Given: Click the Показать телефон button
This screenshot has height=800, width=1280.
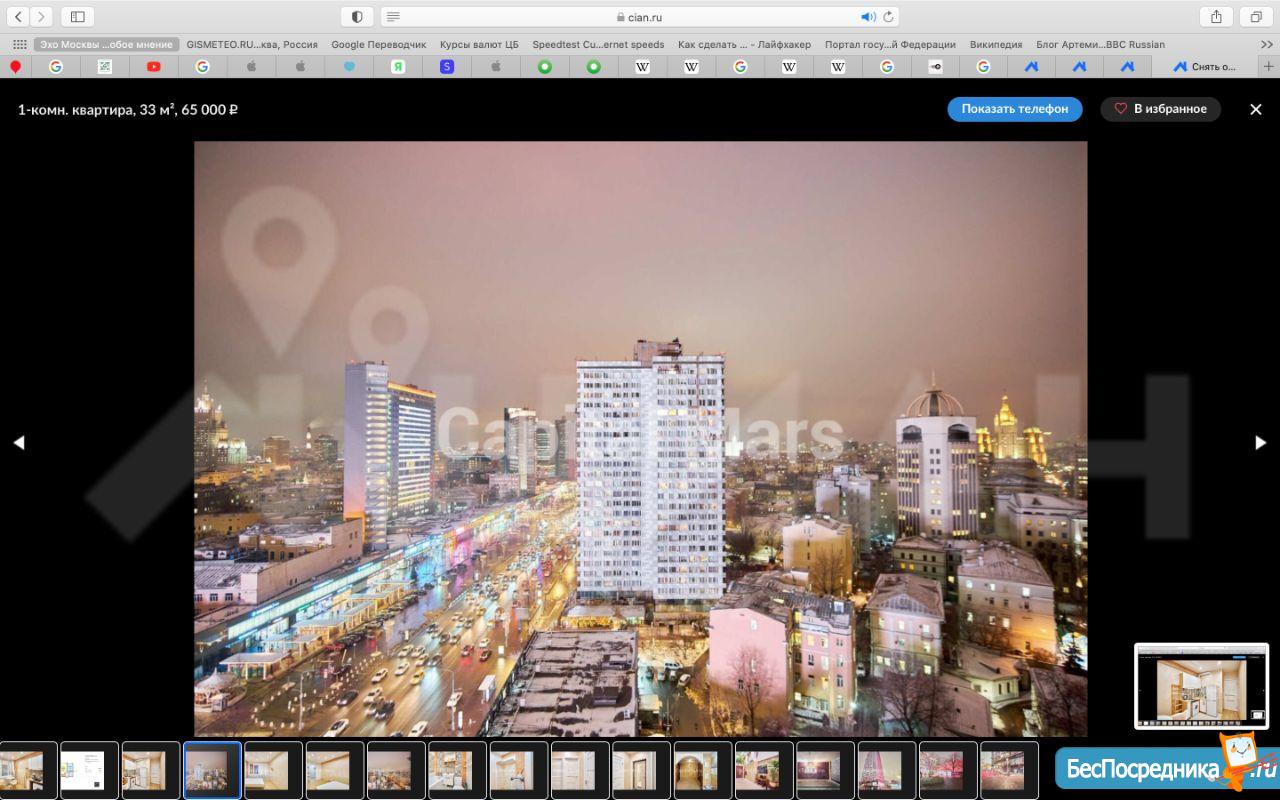Looking at the screenshot, I should (1014, 109).
